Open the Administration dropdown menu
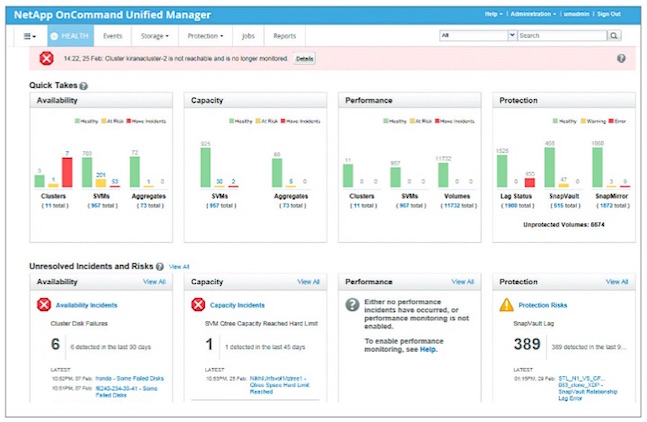 533,14
